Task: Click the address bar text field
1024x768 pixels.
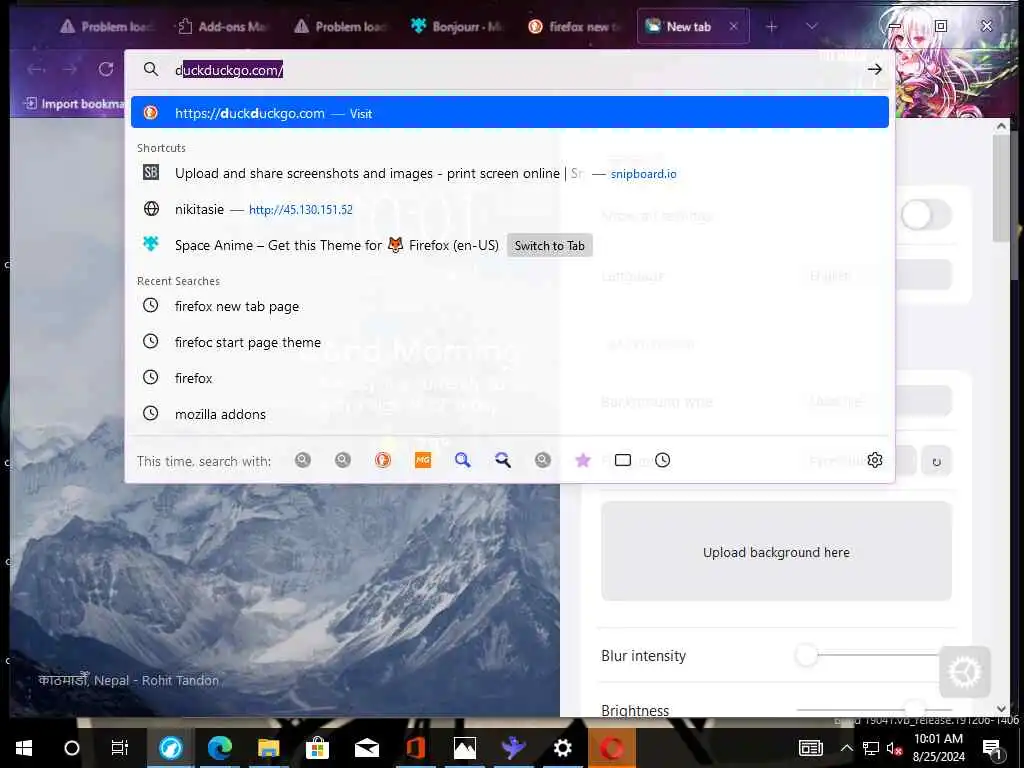Action: (516, 70)
